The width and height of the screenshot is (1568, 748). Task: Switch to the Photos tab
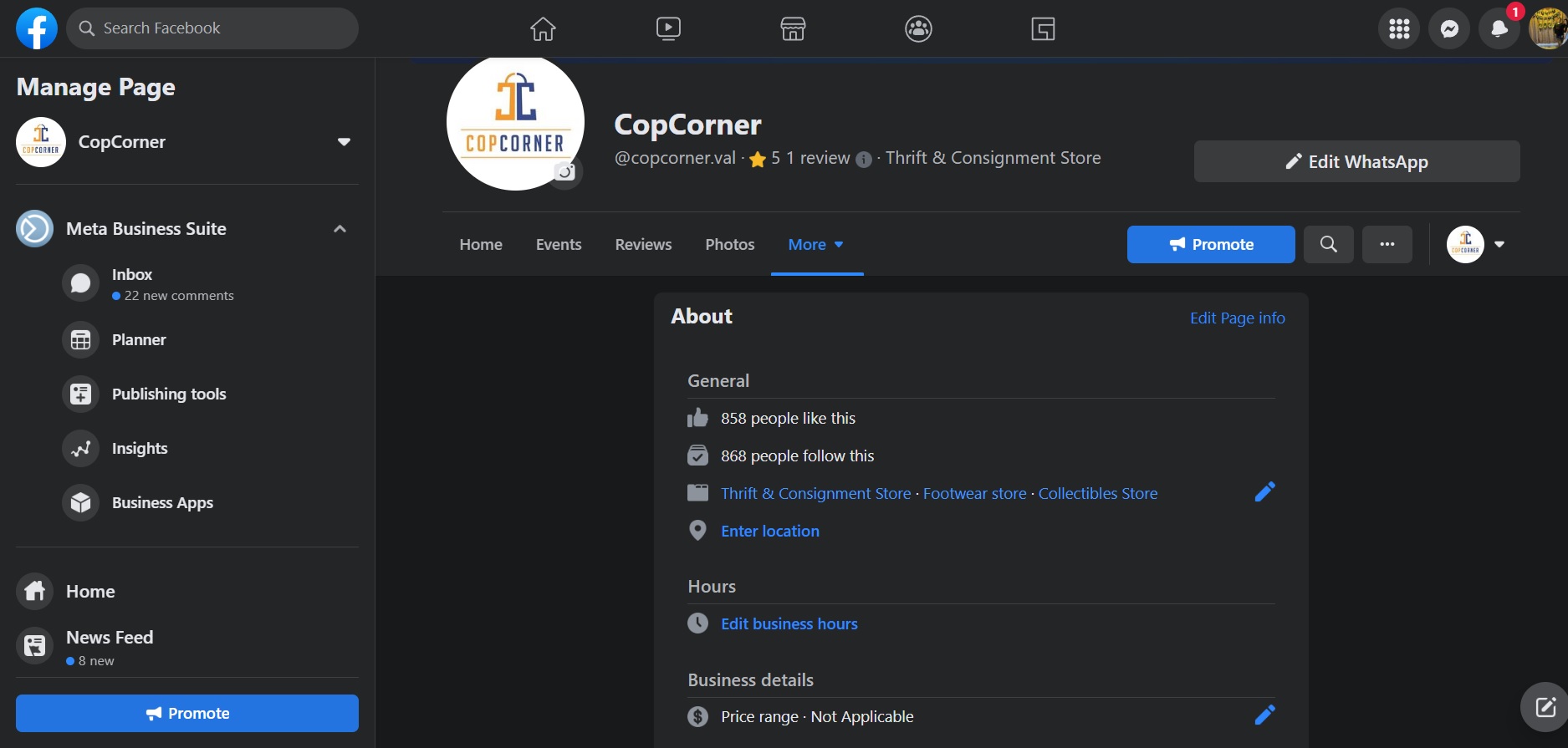coord(730,245)
